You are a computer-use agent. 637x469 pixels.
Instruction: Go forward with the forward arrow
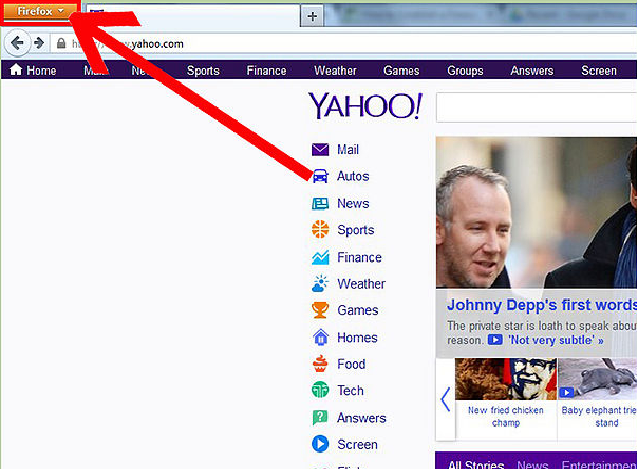tap(39, 43)
